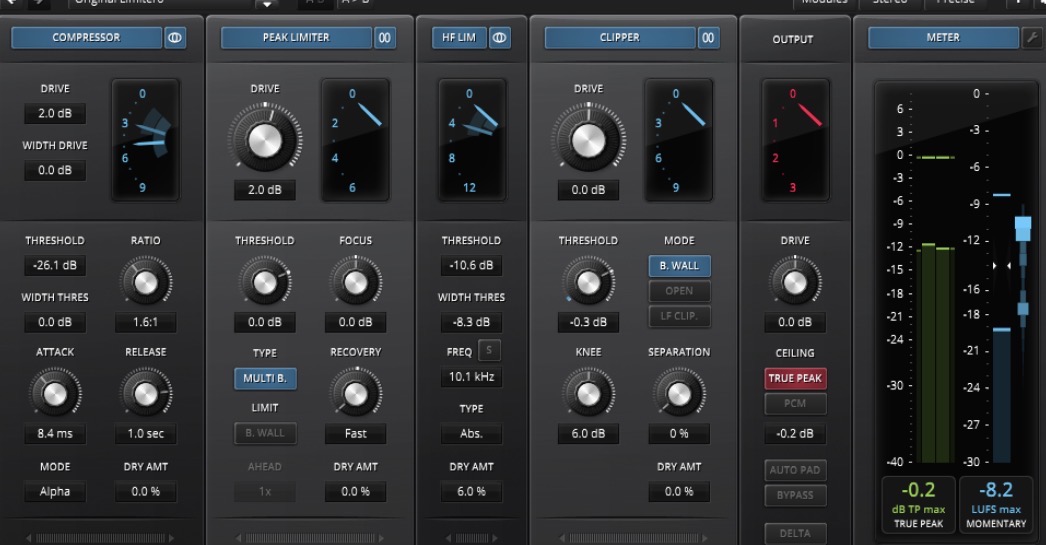Click the Peak Limiter DRIVE knob

point(265,139)
